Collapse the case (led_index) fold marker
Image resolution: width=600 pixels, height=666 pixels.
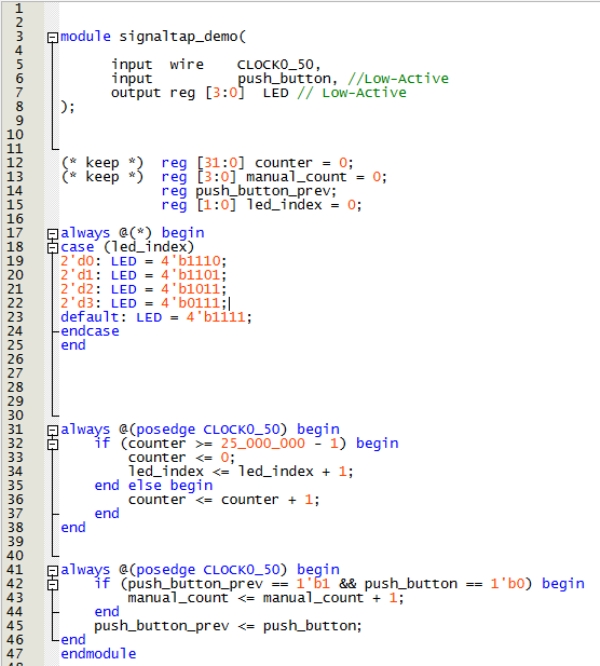[52, 247]
